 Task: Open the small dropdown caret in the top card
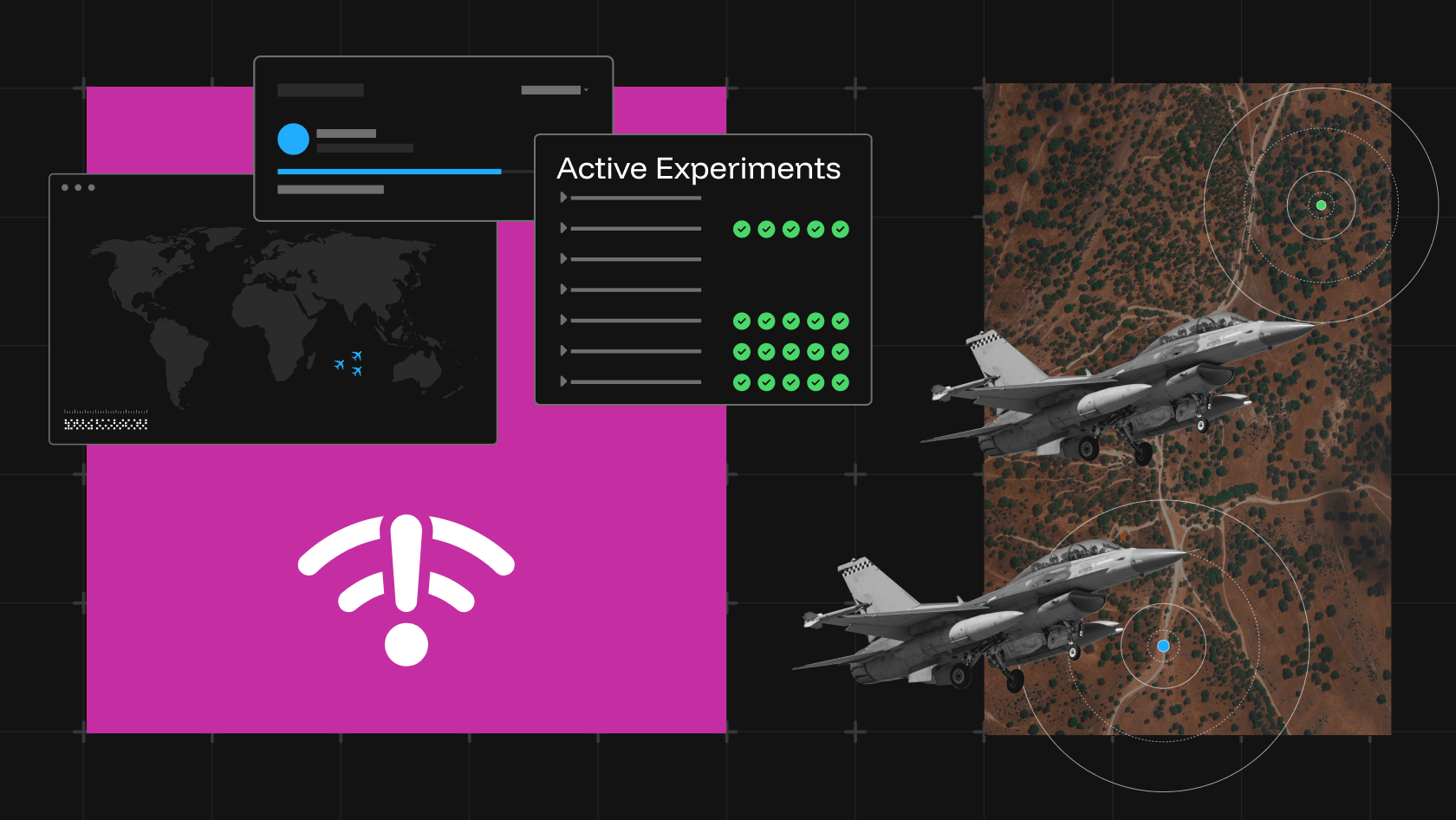click(587, 90)
